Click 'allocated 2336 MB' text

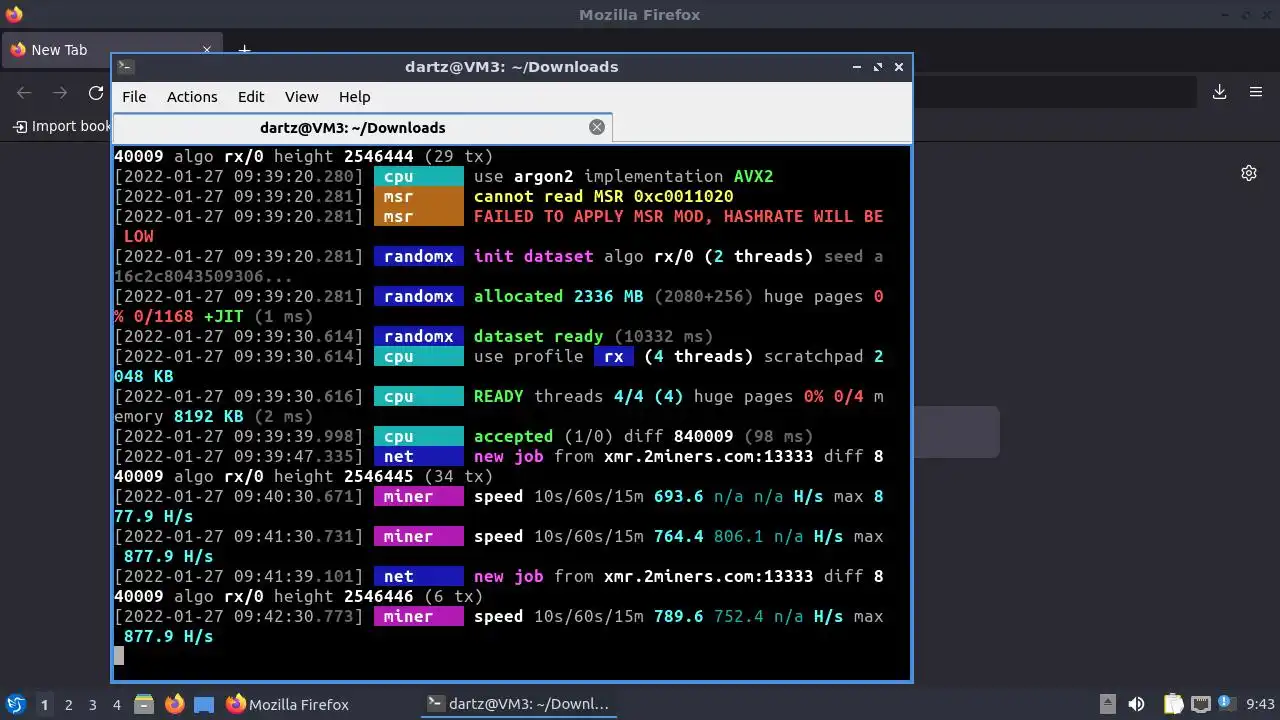pyautogui.click(x=558, y=297)
